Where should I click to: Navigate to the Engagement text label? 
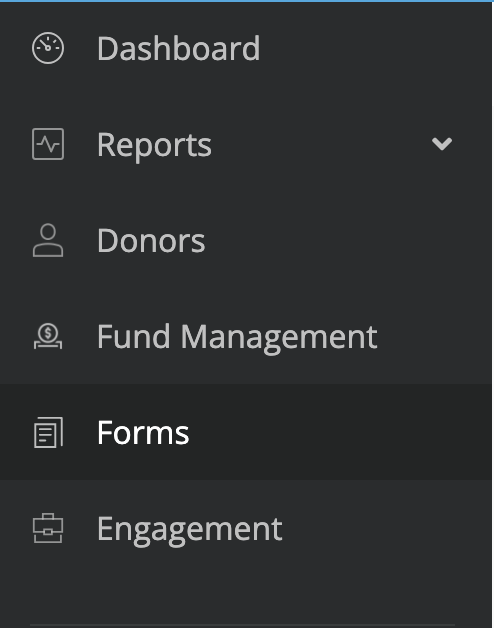click(x=190, y=530)
